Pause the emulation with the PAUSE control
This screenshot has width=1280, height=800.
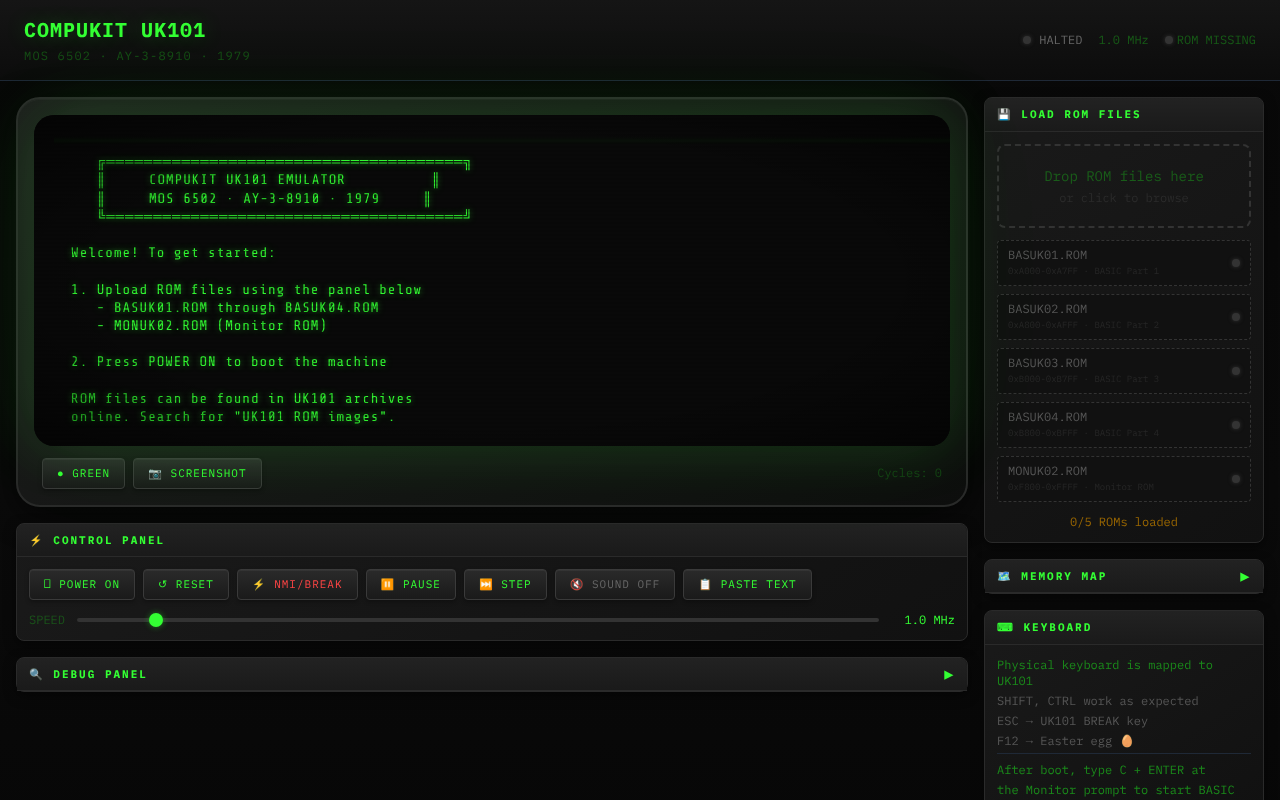[x=410, y=584]
